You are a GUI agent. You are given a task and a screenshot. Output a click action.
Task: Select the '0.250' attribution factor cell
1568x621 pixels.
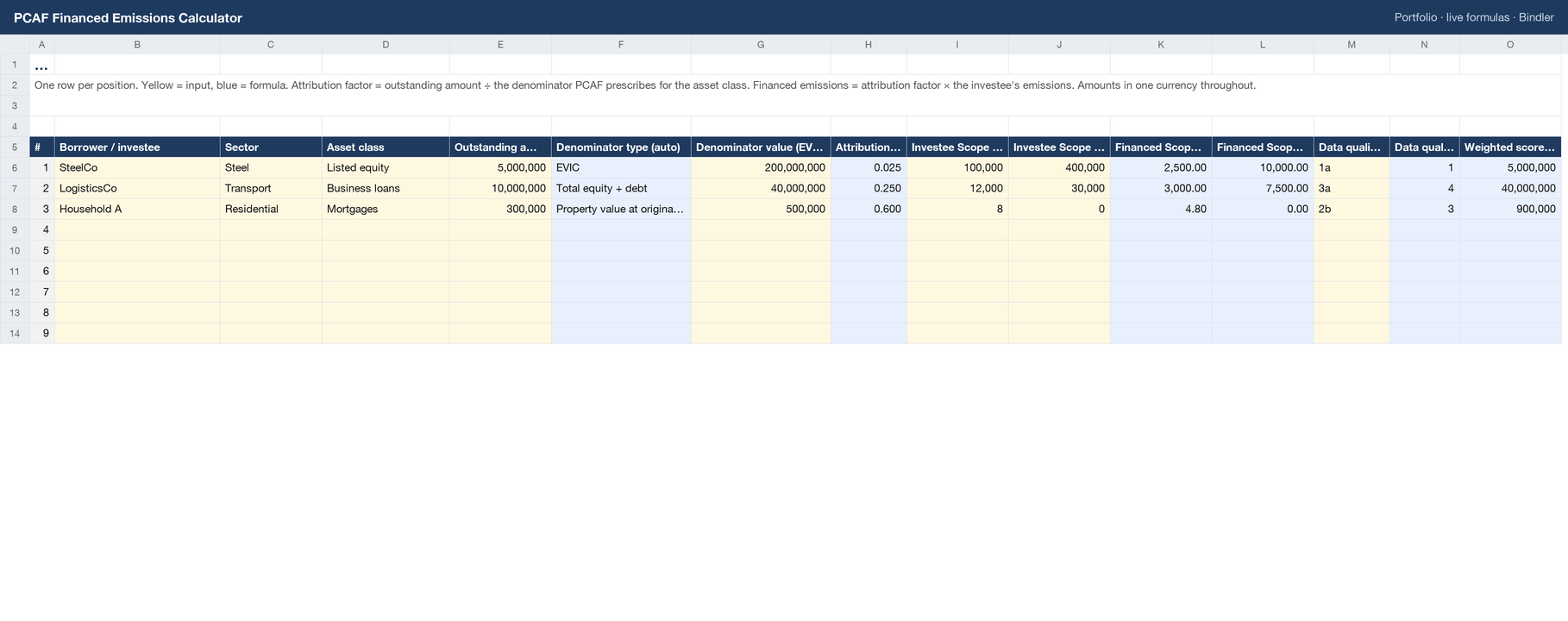click(869, 188)
